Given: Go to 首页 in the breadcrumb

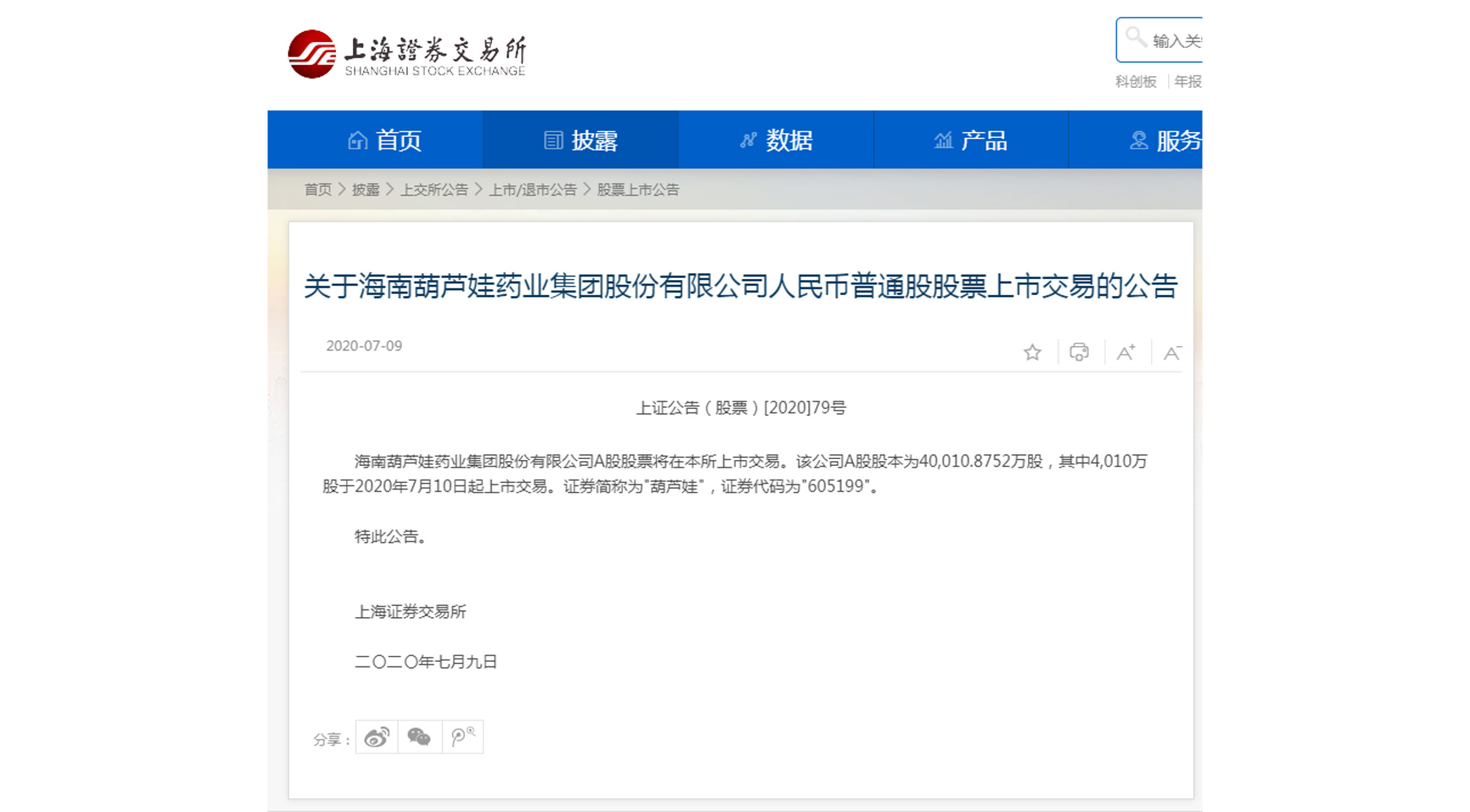Looking at the screenshot, I should (x=318, y=189).
